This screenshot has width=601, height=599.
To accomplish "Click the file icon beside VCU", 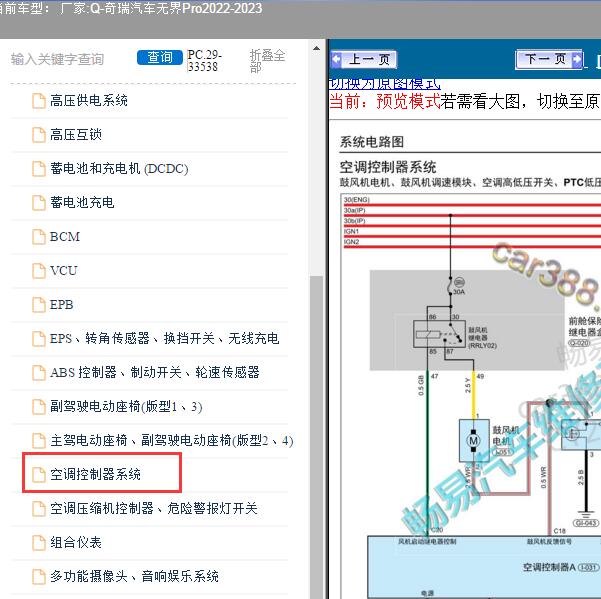I will pos(38,271).
